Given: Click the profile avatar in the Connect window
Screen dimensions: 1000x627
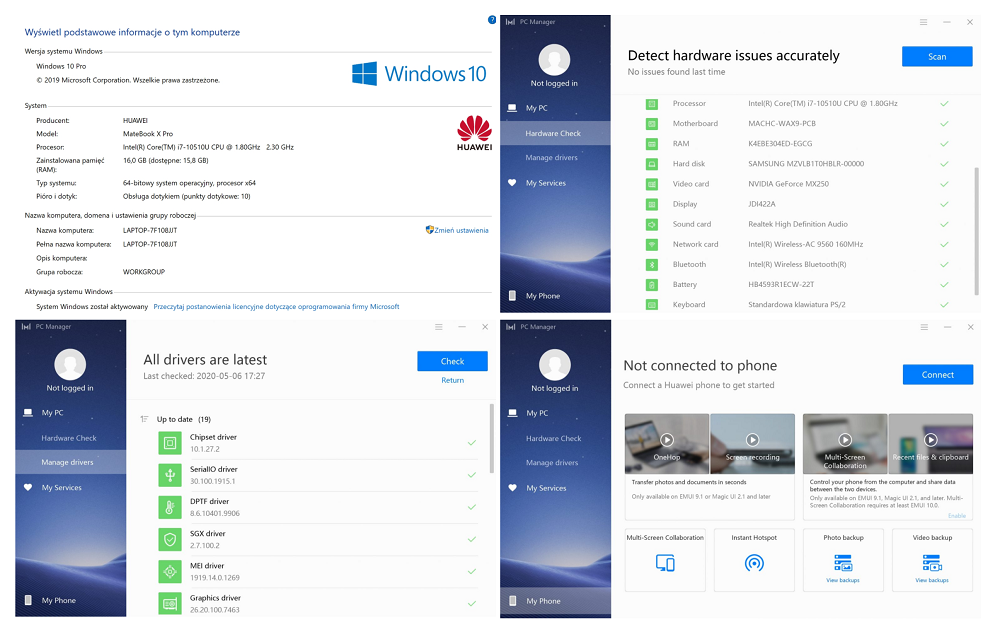Looking at the screenshot, I should click(555, 365).
